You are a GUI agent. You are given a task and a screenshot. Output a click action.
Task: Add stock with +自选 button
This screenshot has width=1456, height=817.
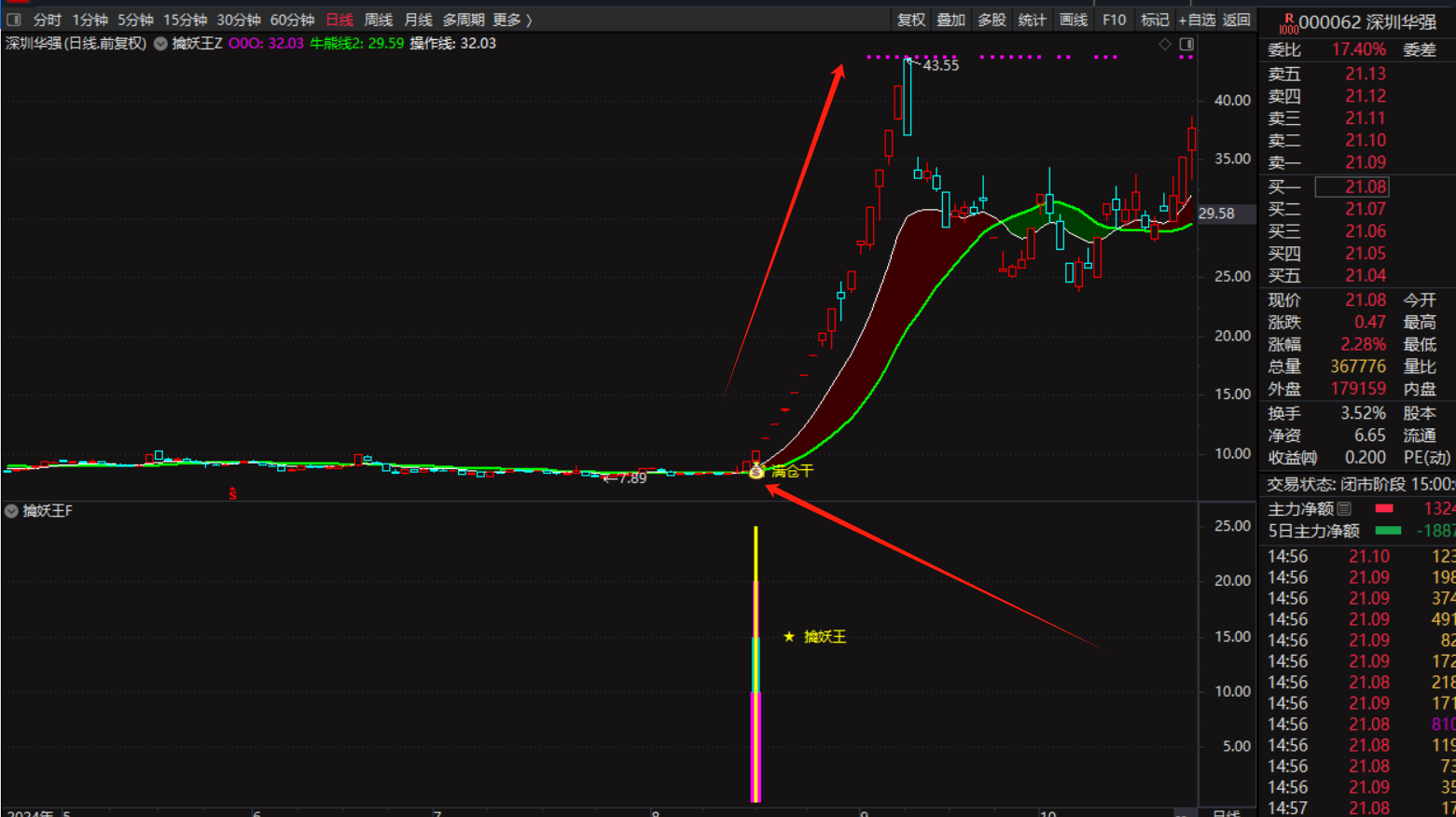(x=1197, y=20)
